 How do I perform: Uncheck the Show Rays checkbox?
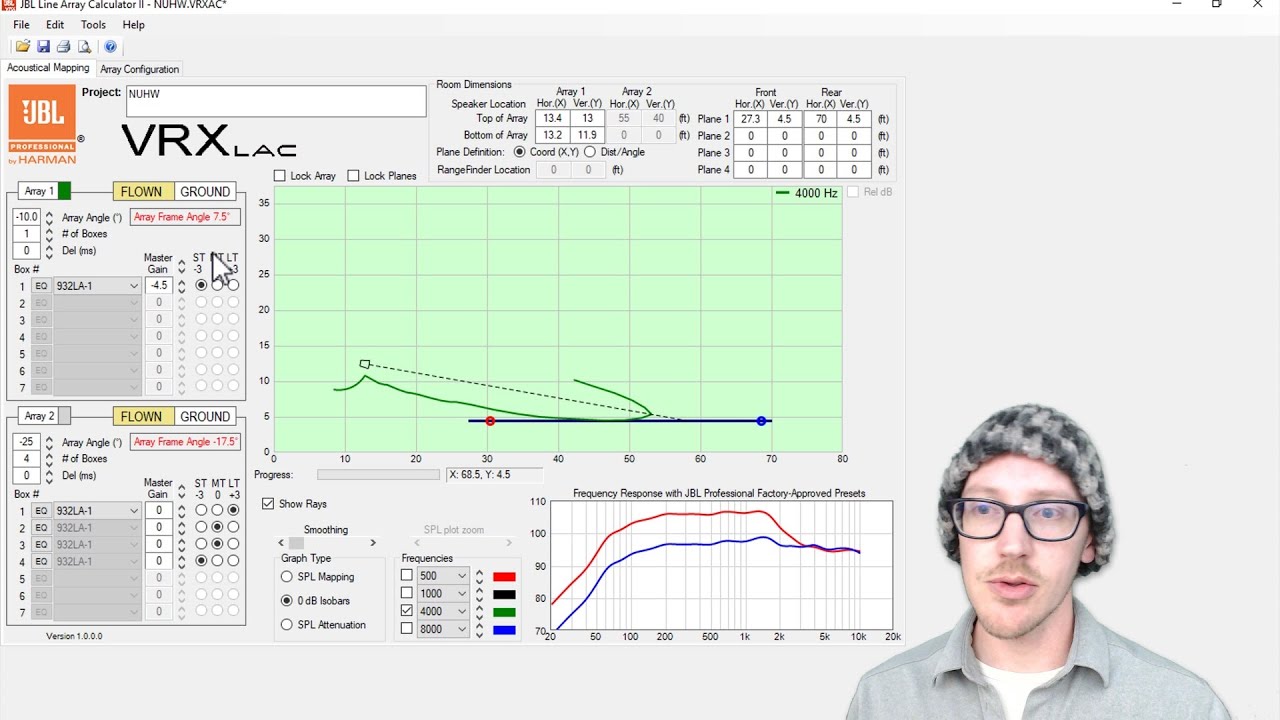pos(268,504)
